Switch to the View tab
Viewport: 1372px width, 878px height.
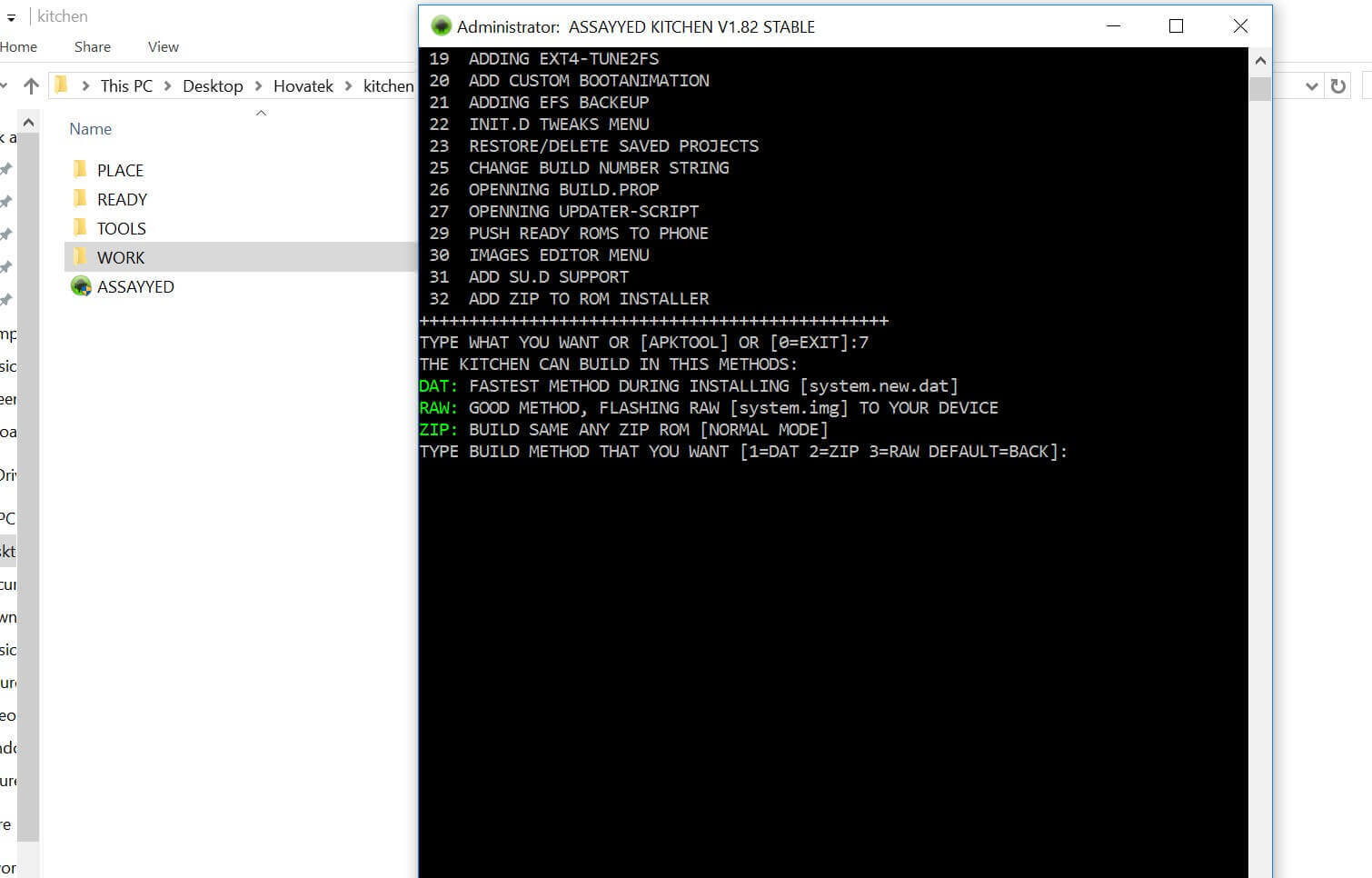163,46
